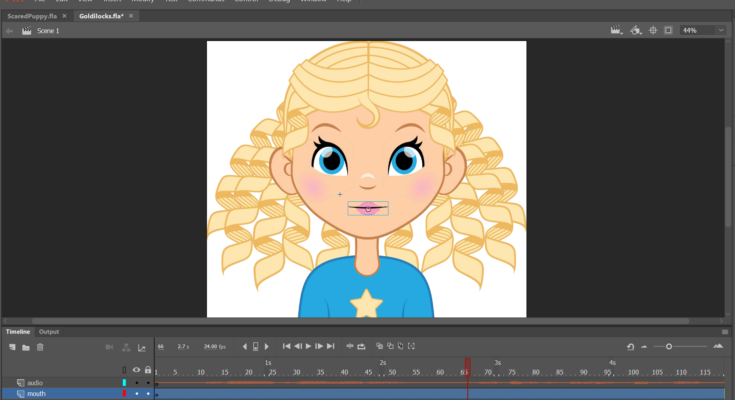Hide the audio layer
This screenshot has width=735, height=400.
(136, 383)
